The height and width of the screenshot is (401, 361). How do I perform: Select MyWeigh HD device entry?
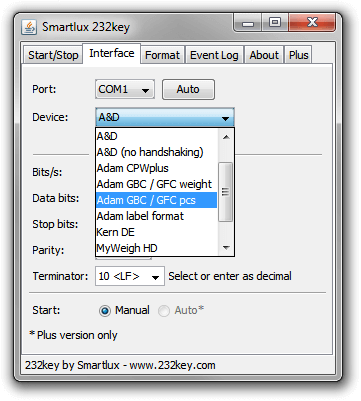tap(157, 248)
